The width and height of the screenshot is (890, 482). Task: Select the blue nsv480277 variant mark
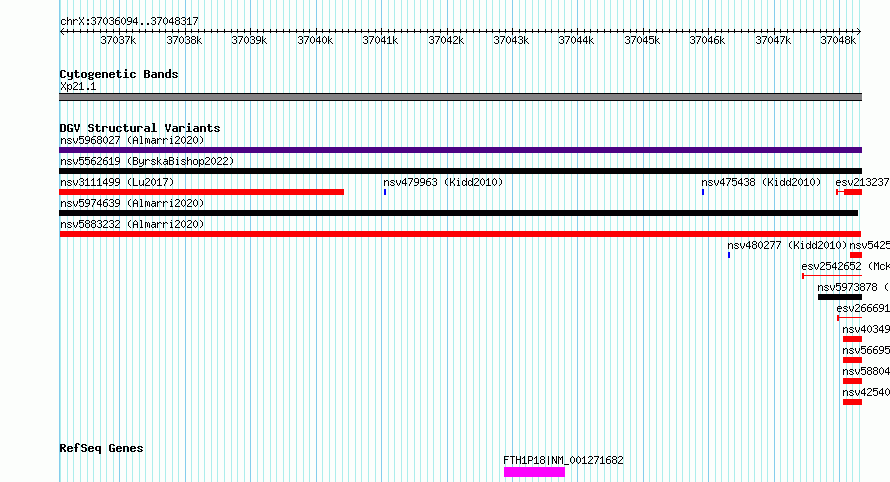(x=729, y=255)
